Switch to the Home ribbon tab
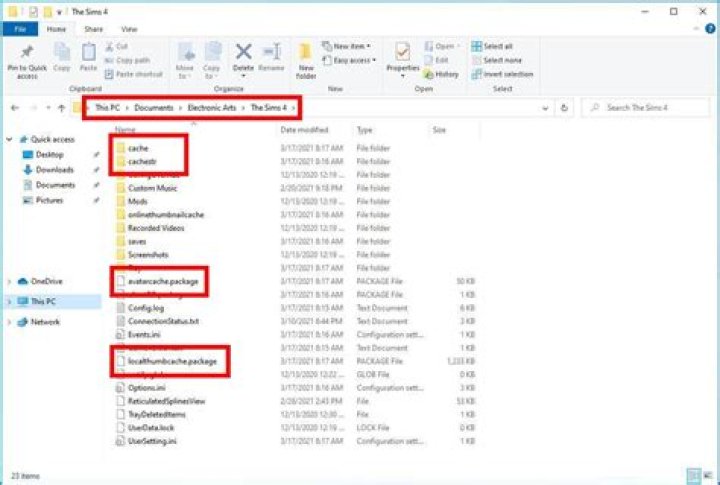Screen dimensions: 720x485 click(x=56, y=29)
